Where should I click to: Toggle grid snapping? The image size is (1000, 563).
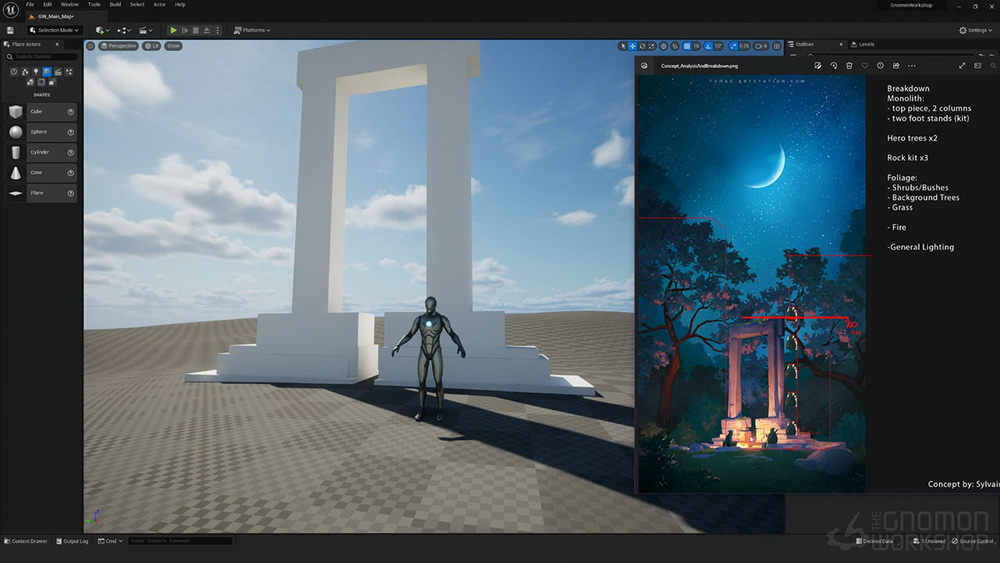pyautogui.click(x=687, y=46)
